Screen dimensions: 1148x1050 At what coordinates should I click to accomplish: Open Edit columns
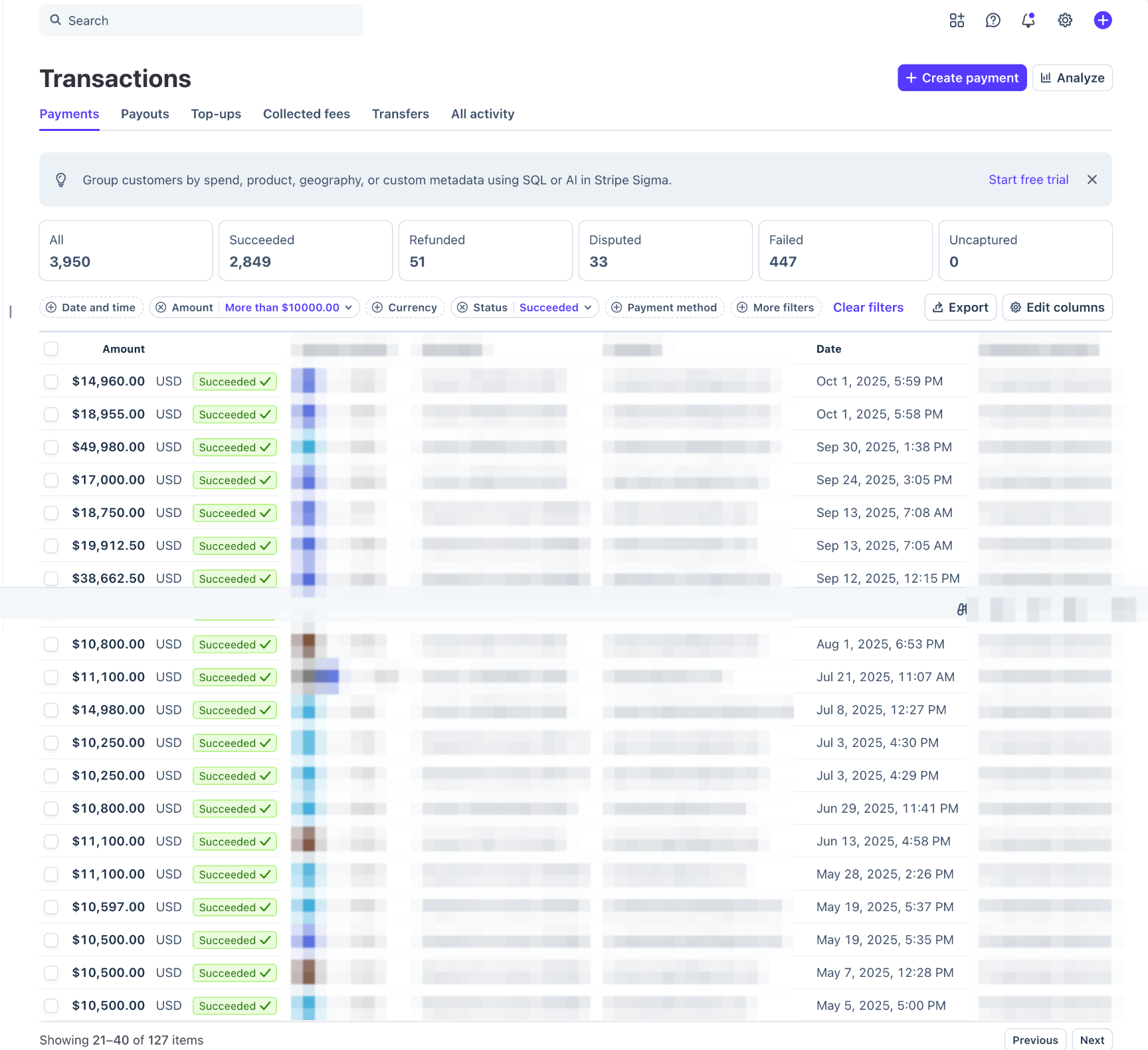pos(1058,308)
